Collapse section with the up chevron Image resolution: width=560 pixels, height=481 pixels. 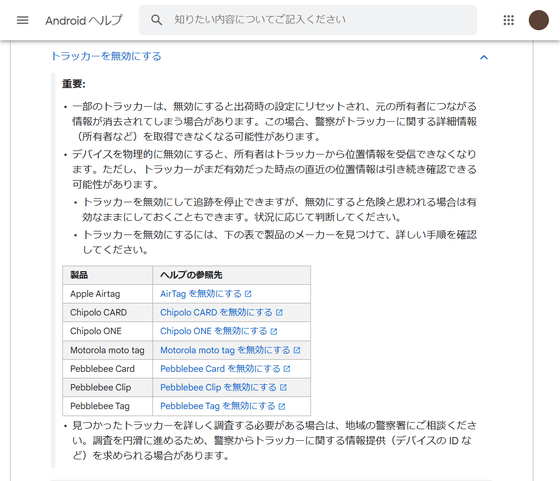[x=484, y=57]
